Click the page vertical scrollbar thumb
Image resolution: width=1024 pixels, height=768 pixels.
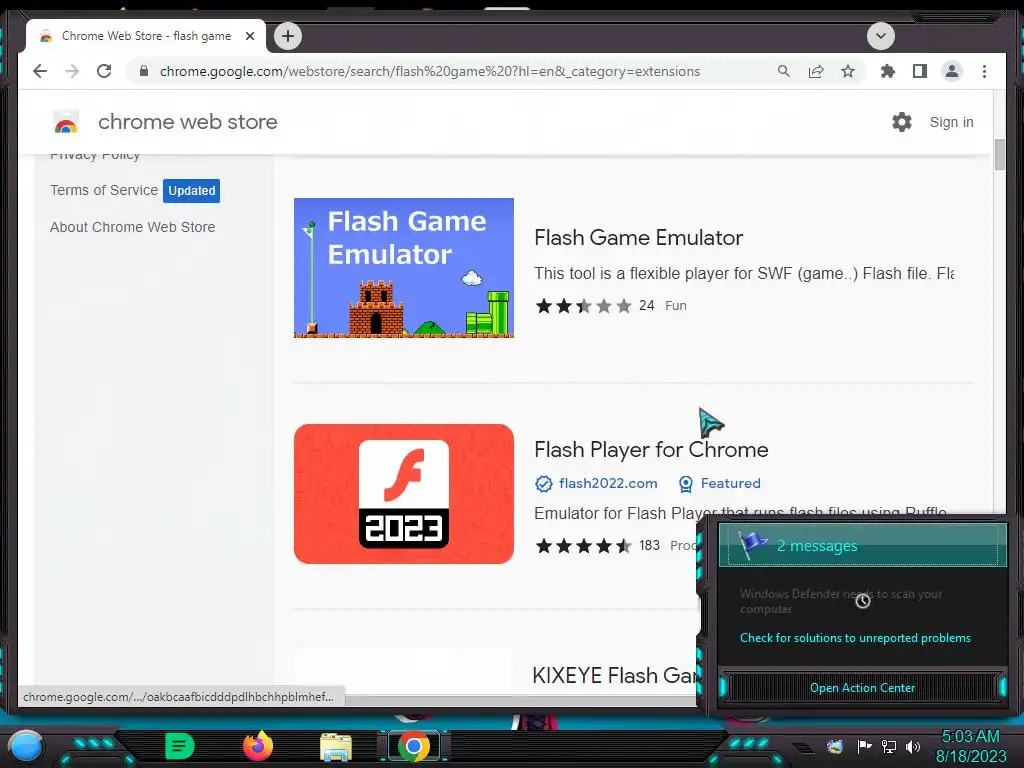1000,155
